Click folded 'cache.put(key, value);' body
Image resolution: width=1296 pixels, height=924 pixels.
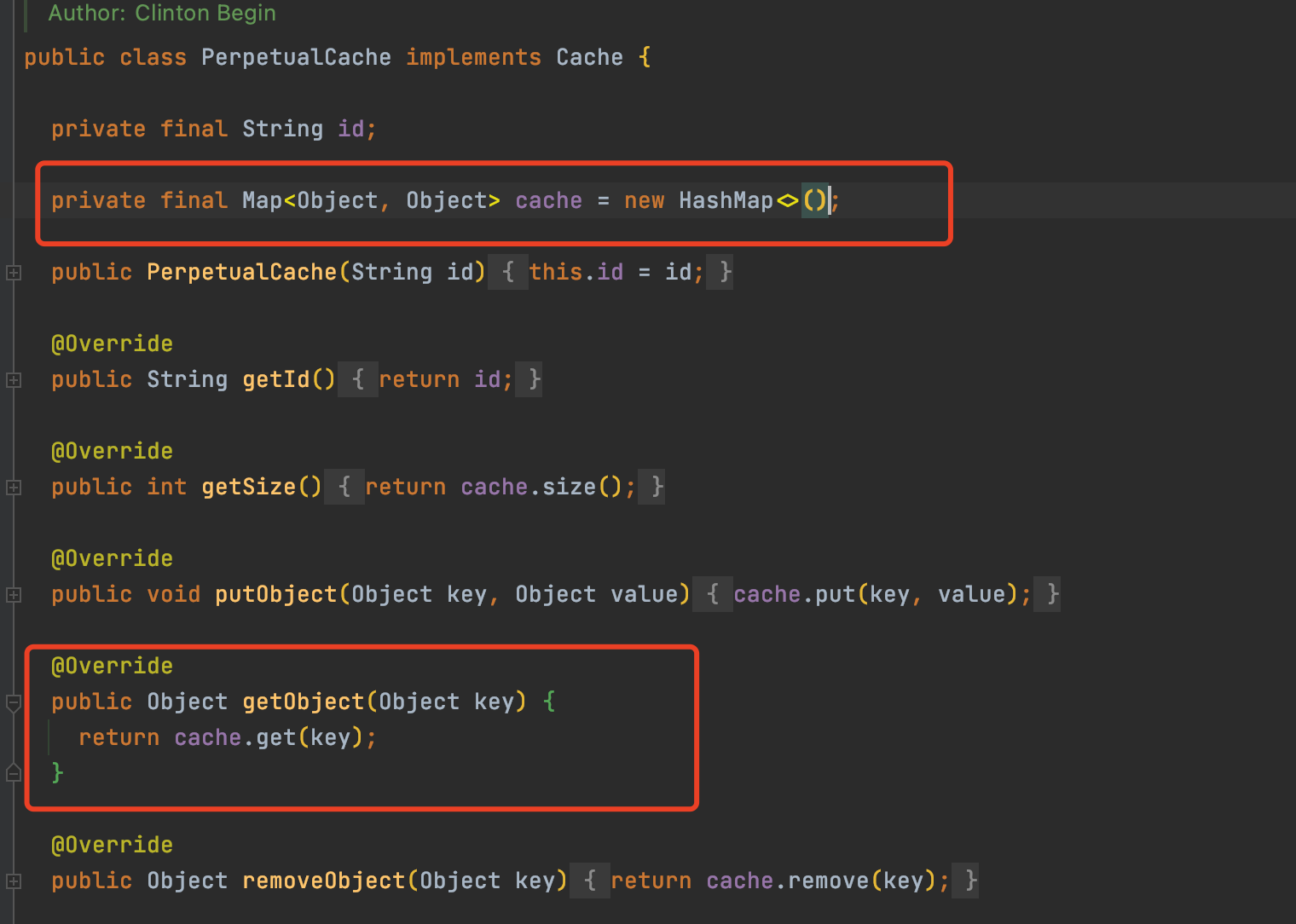tap(877, 594)
